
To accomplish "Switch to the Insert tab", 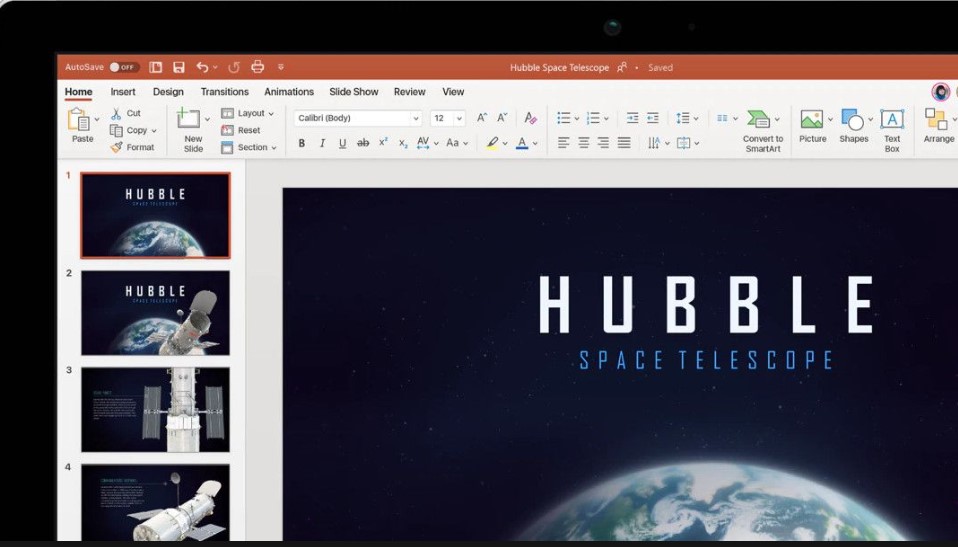I will point(123,92).
